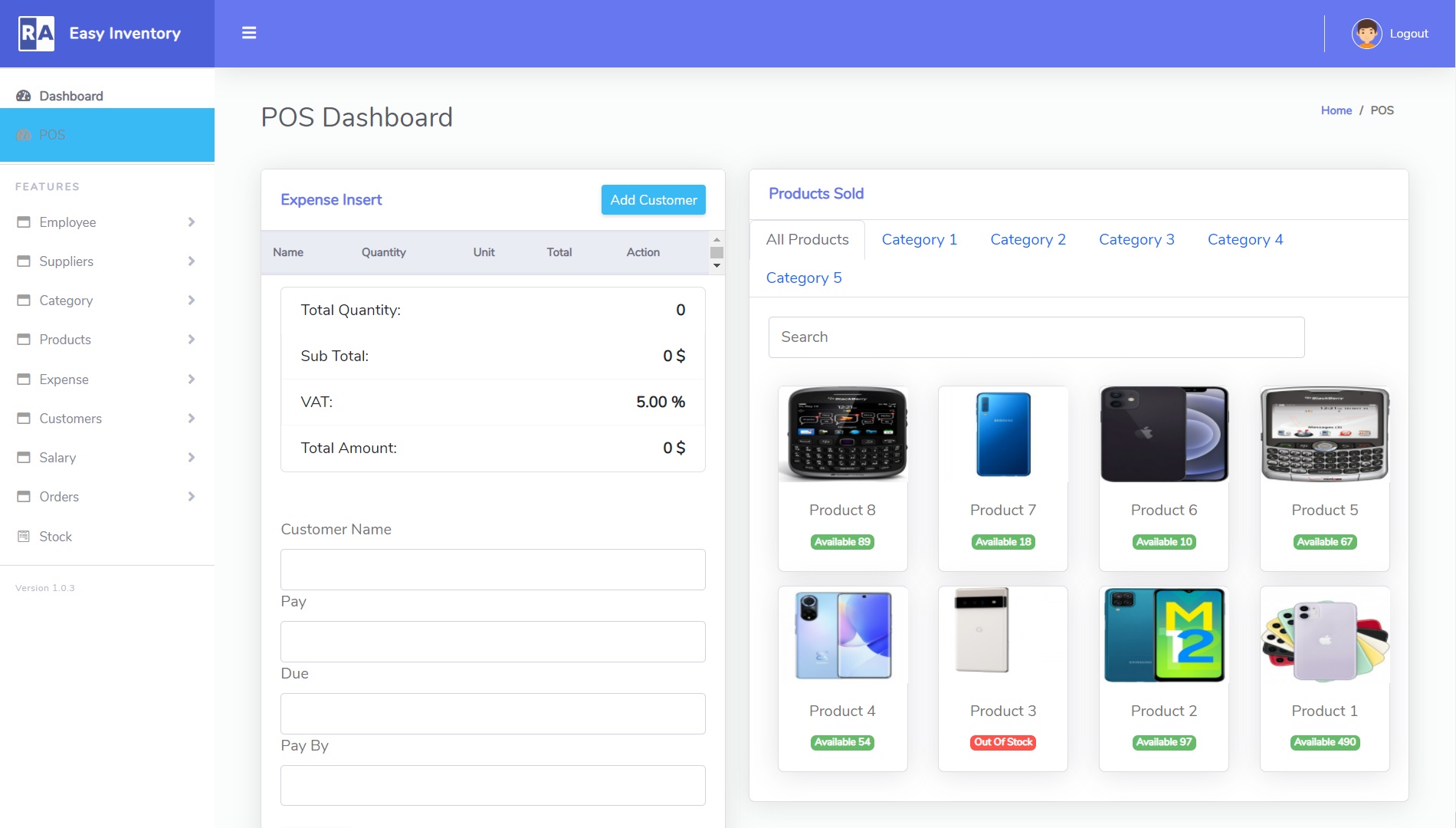This screenshot has height=828, width=1456.
Task: Click the RA Easy Inventory logo
Action: tap(37, 34)
